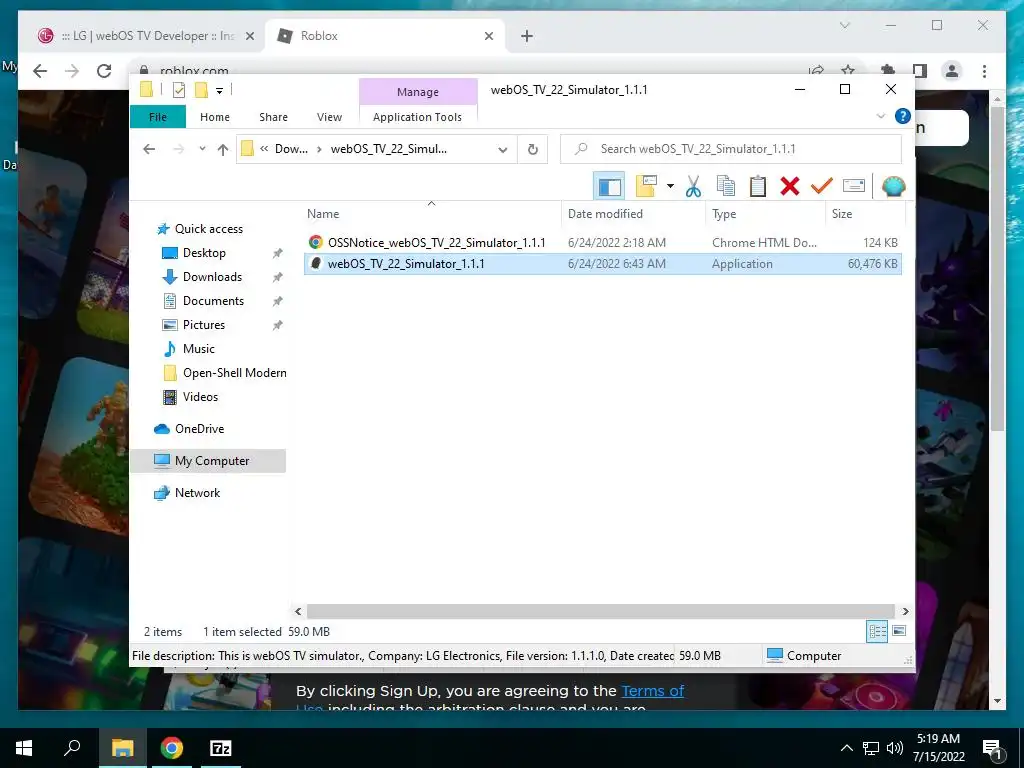The height and width of the screenshot is (768, 1024).
Task: Click the Chrome profile avatar icon
Action: 952,71
